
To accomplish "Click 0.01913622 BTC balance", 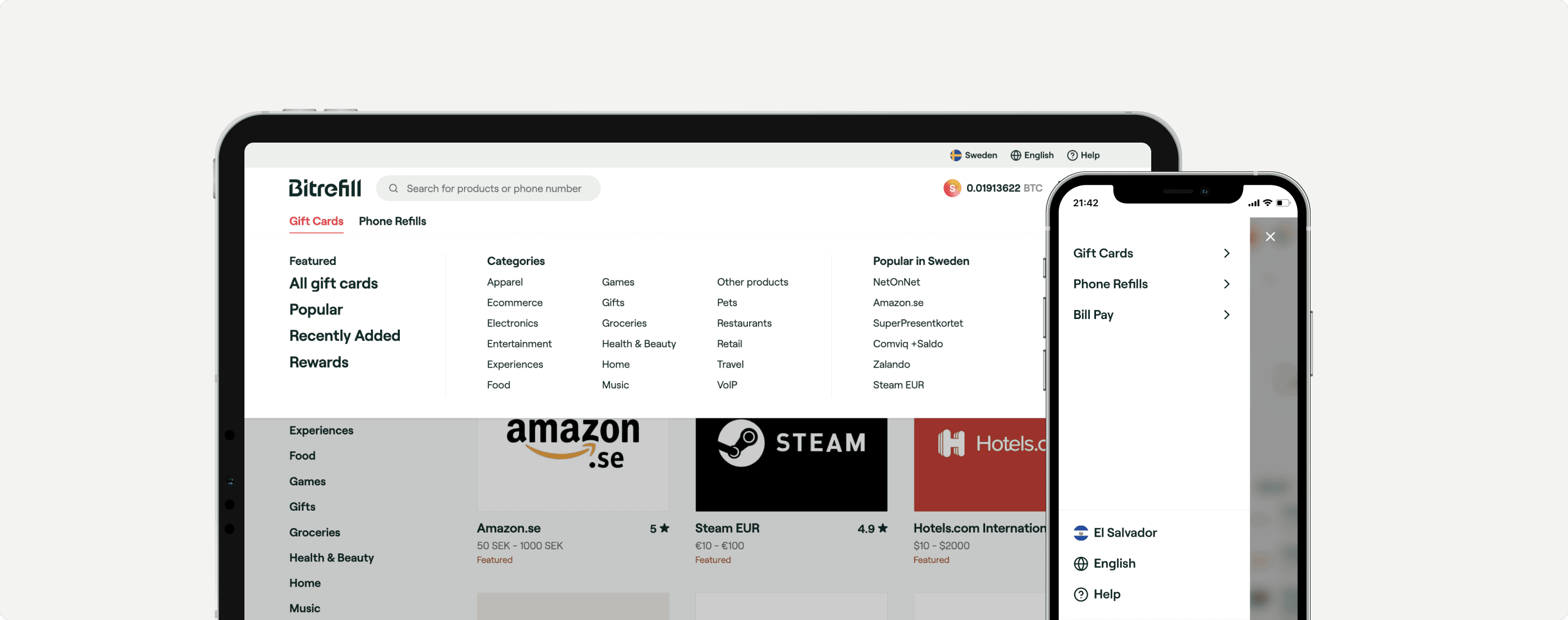I will (1004, 189).
